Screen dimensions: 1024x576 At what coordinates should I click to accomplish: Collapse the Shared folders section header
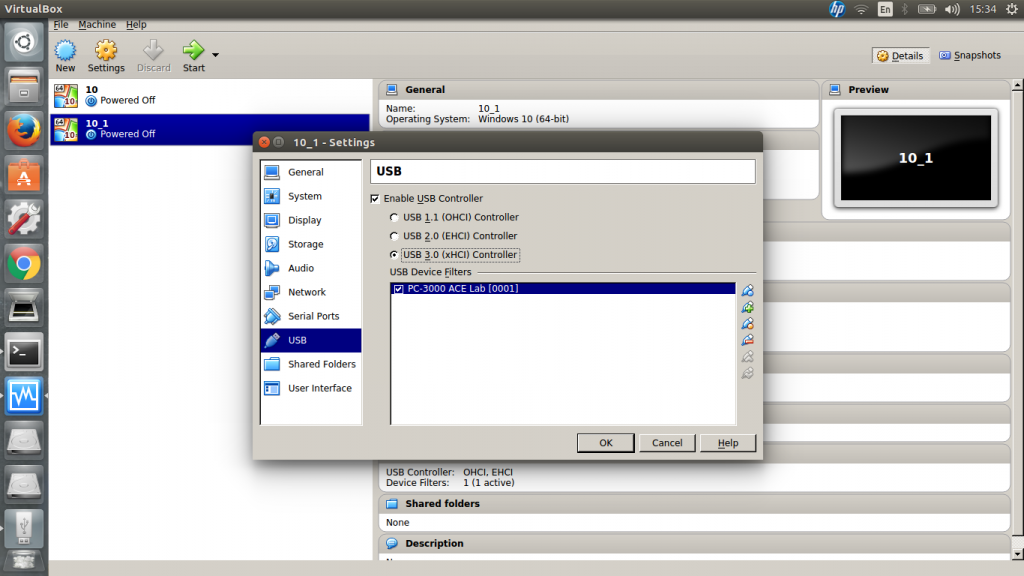coord(442,504)
